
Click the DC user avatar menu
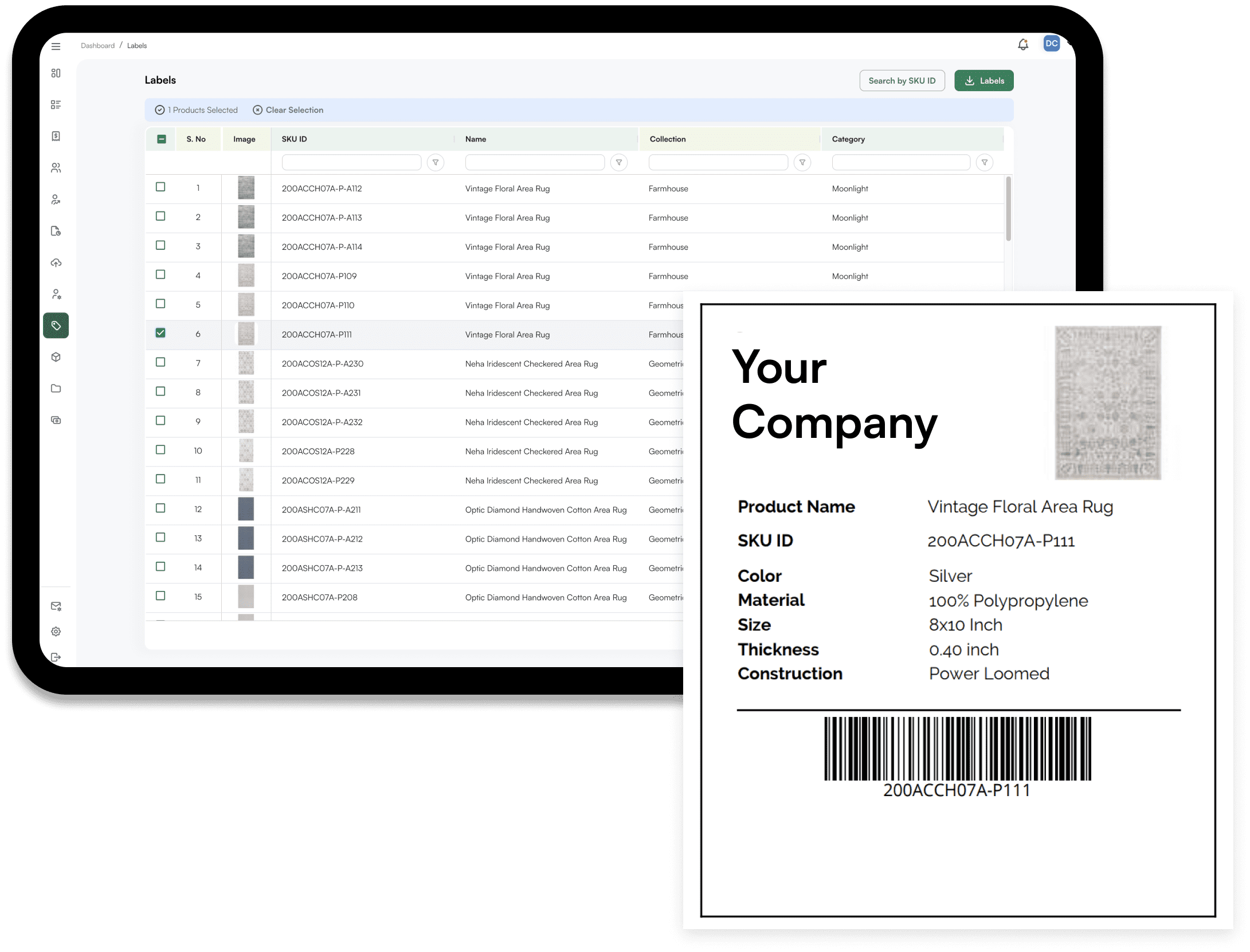tap(1051, 44)
